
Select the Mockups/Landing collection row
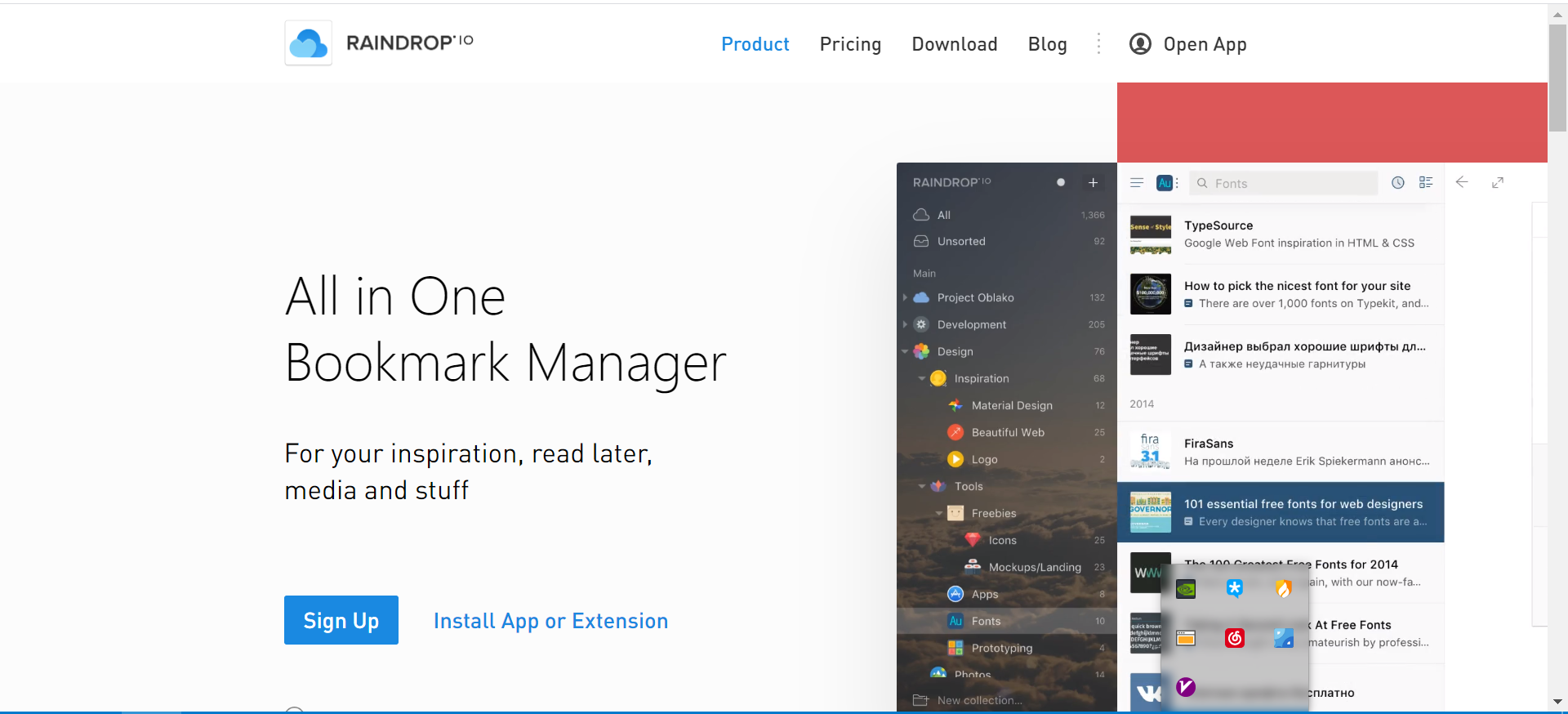[1007, 567]
